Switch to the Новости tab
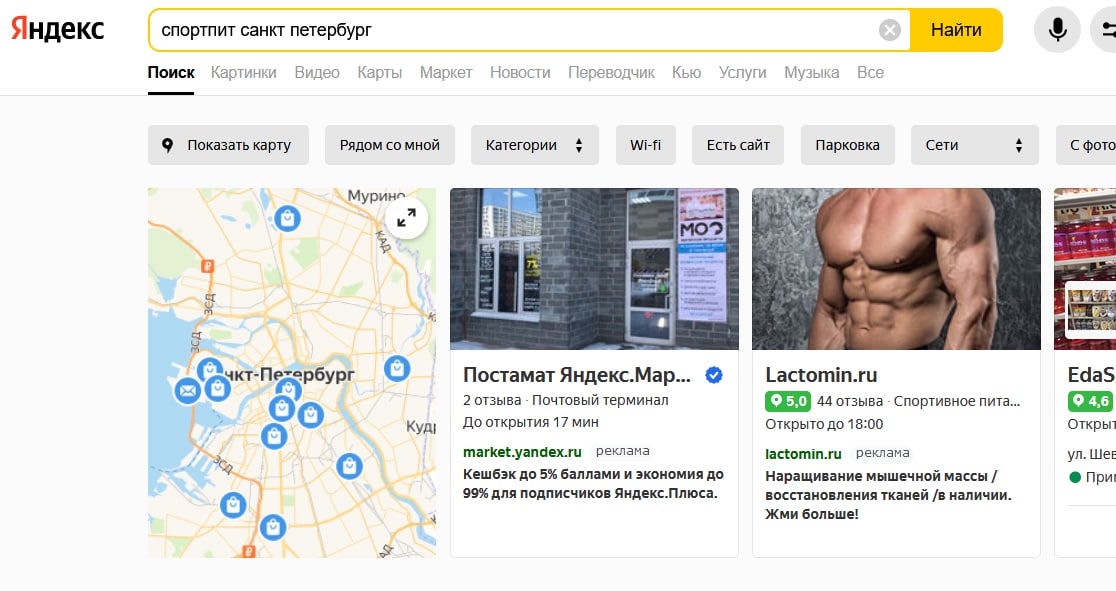The width and height of the screenshot is (1116, 591). tap(520, 73)
